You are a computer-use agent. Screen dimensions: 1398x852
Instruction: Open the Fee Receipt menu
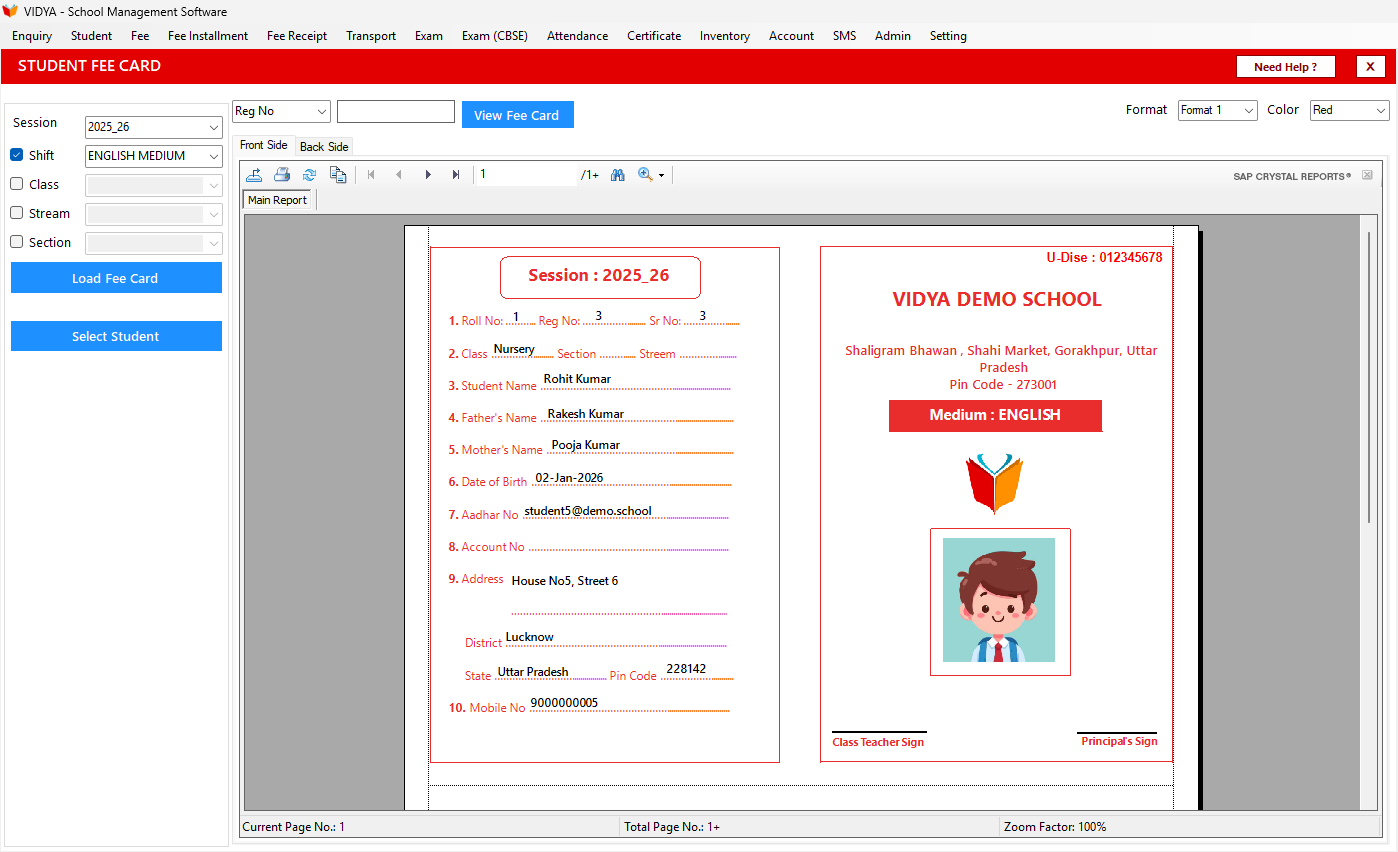click(297, 36)
